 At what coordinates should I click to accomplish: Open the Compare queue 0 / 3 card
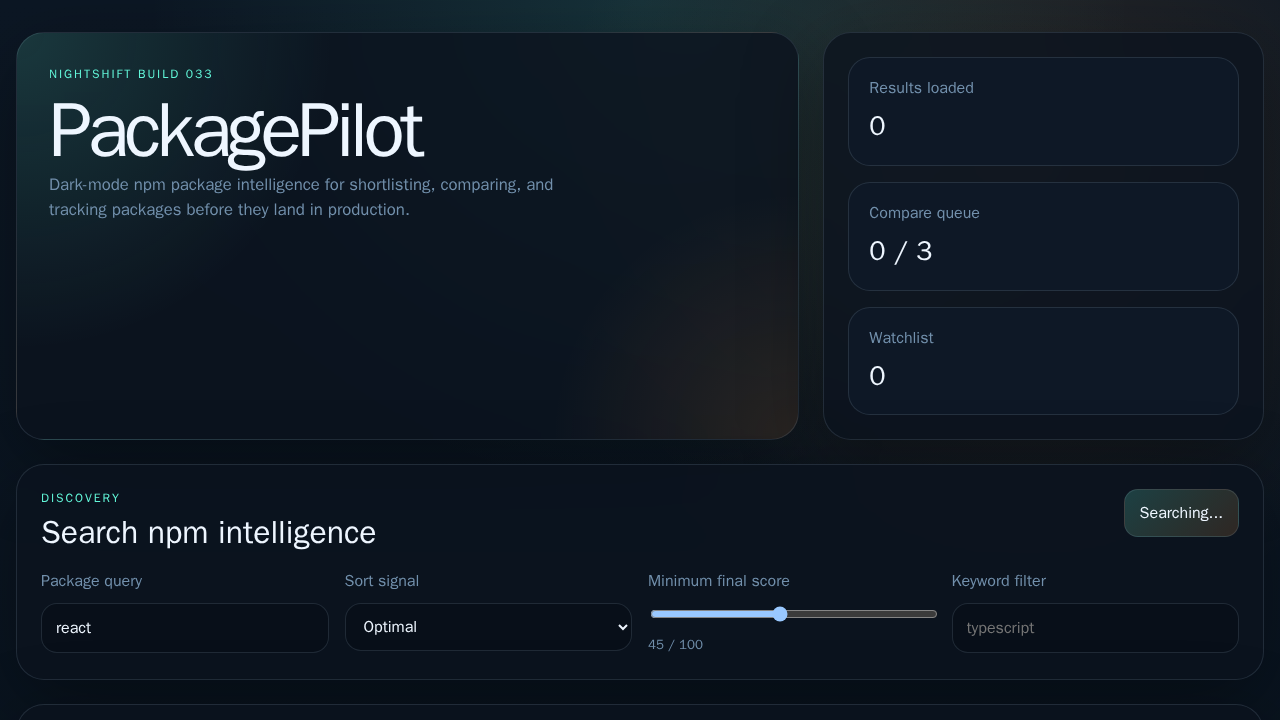[1043, 236]
